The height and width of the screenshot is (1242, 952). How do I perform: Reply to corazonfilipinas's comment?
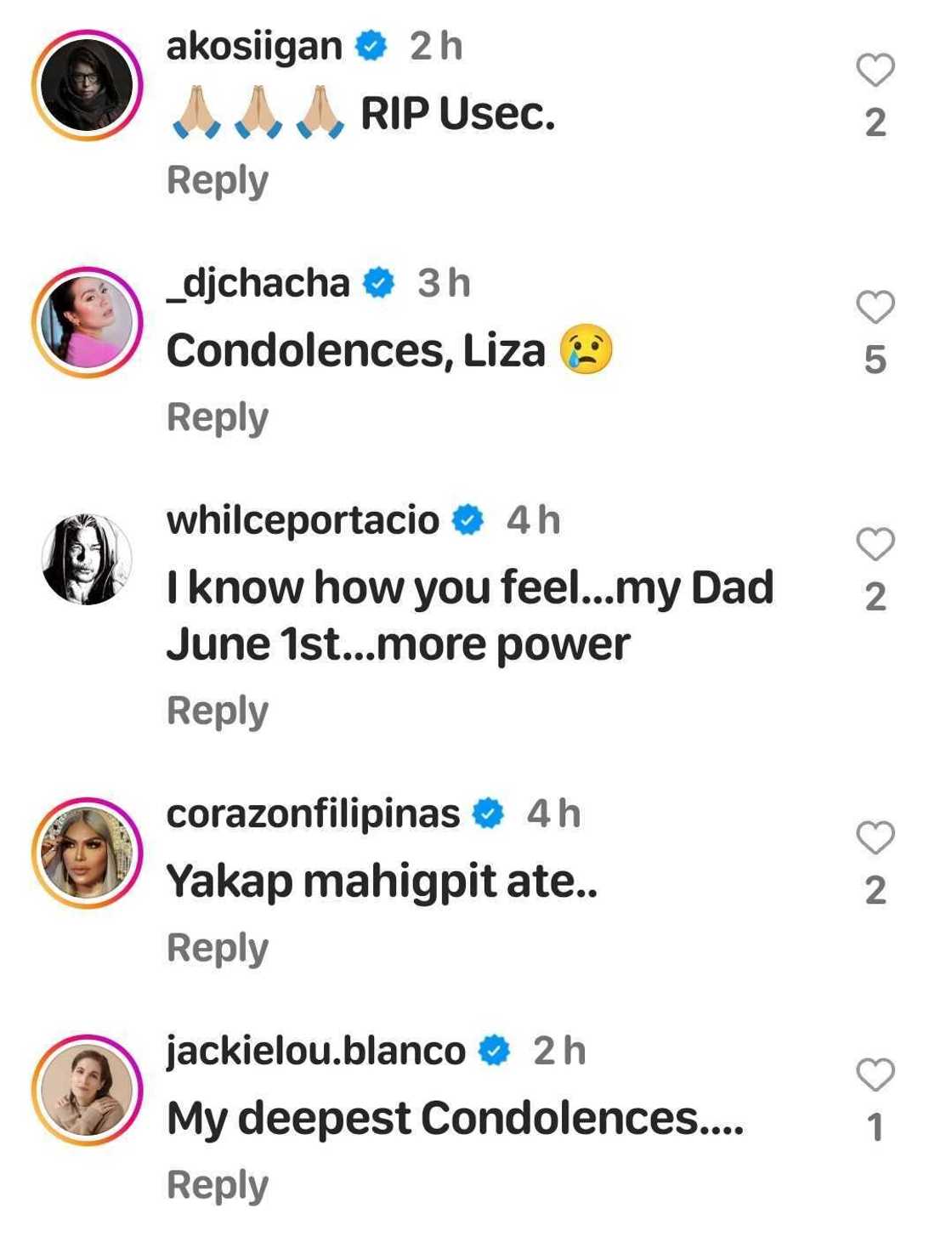218,949
